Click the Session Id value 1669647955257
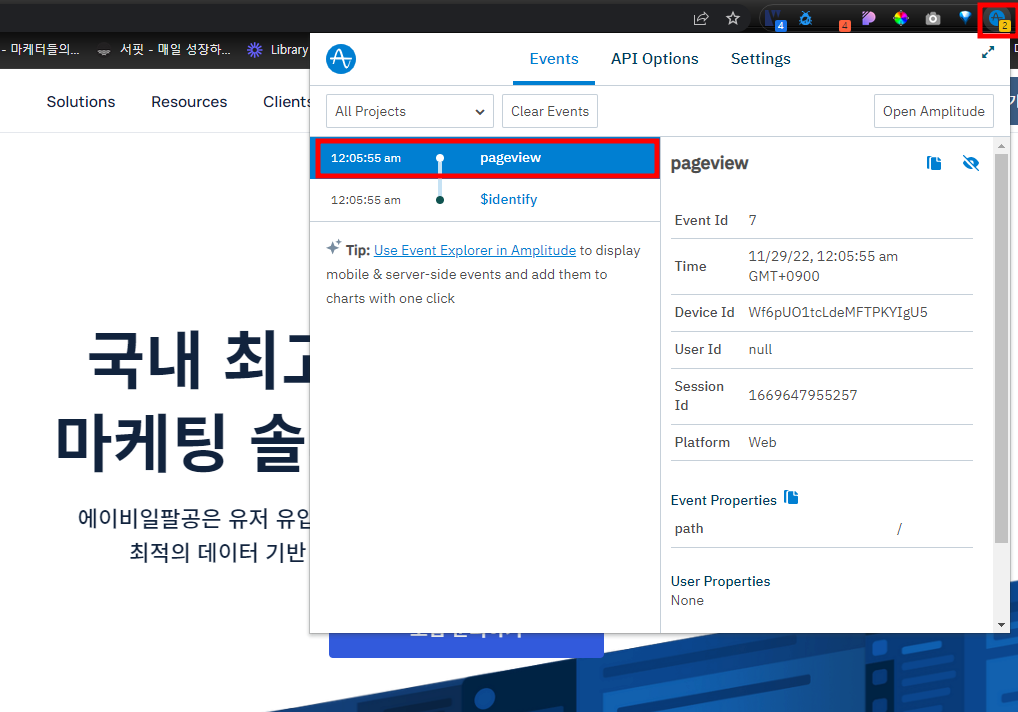Viewport: 1018px width, 712px height. 802,395
